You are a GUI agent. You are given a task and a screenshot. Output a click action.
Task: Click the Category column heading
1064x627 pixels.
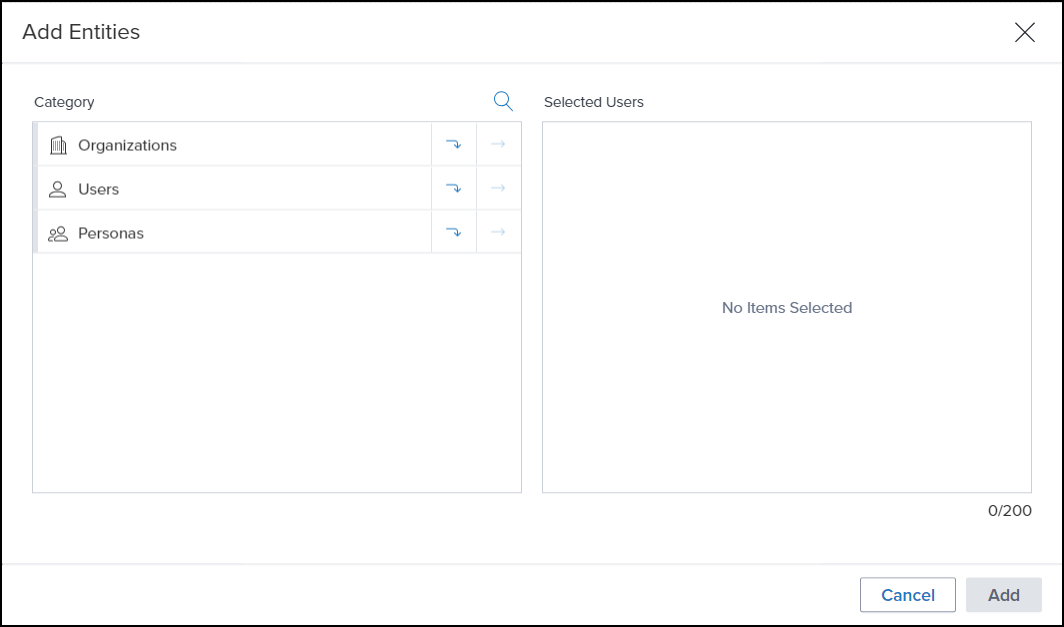click(64, 102)
